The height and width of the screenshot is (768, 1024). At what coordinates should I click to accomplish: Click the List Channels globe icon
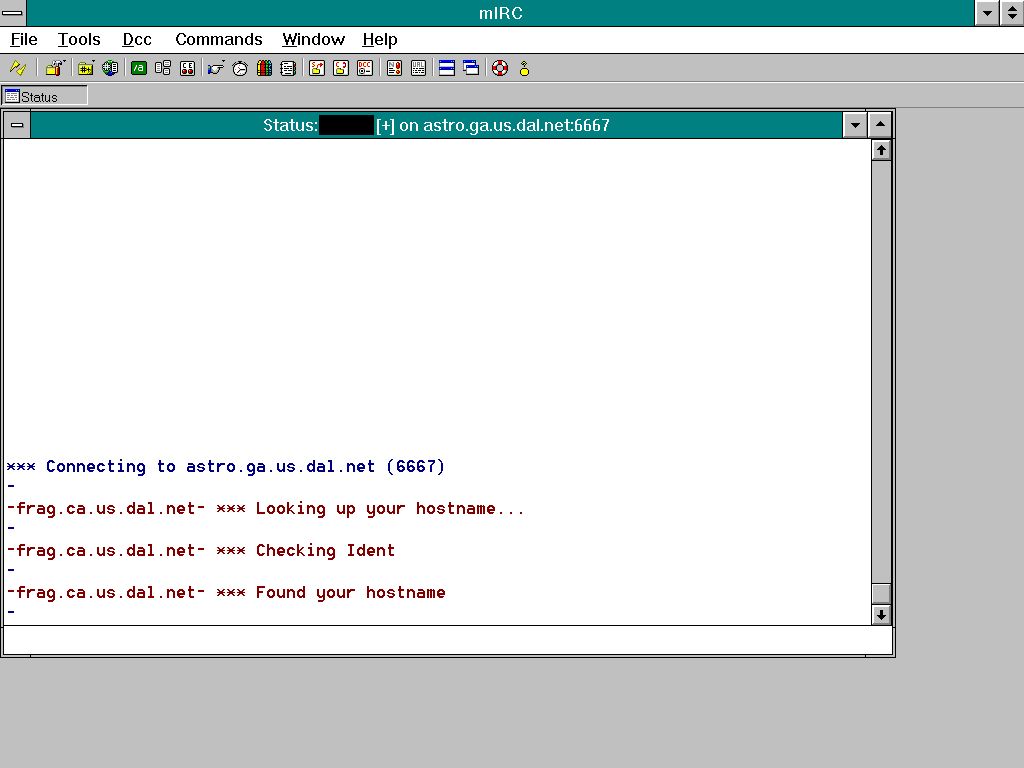[x=110, y=68]
